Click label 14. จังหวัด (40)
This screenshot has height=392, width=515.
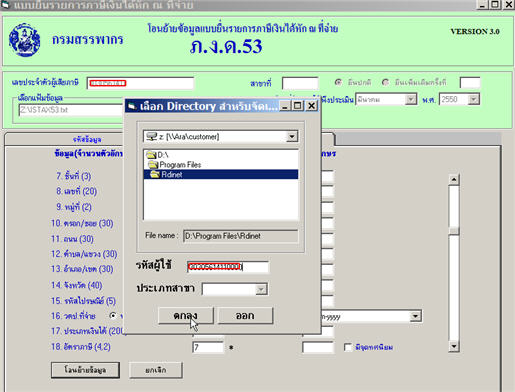coord(77,285)
